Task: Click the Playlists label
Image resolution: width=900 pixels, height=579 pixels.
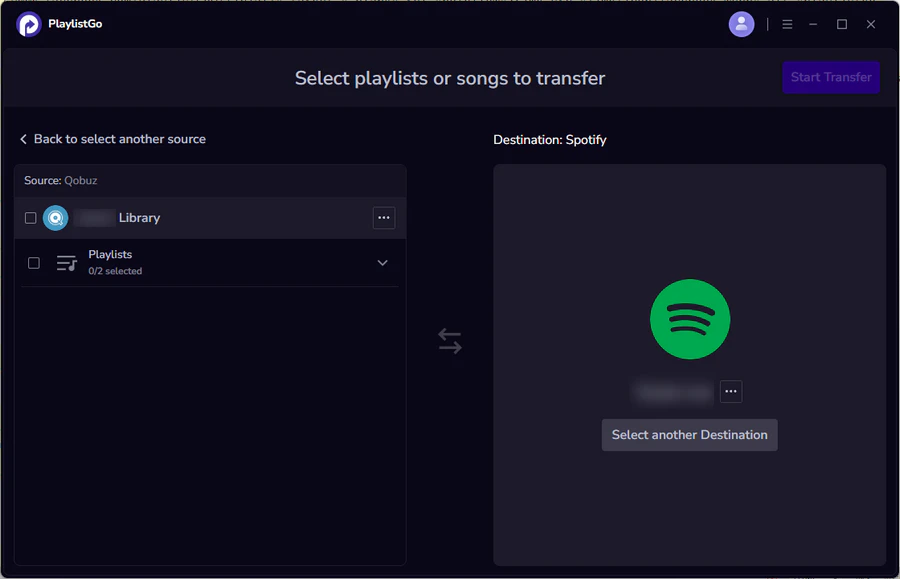Action: [x=110, y=254]
